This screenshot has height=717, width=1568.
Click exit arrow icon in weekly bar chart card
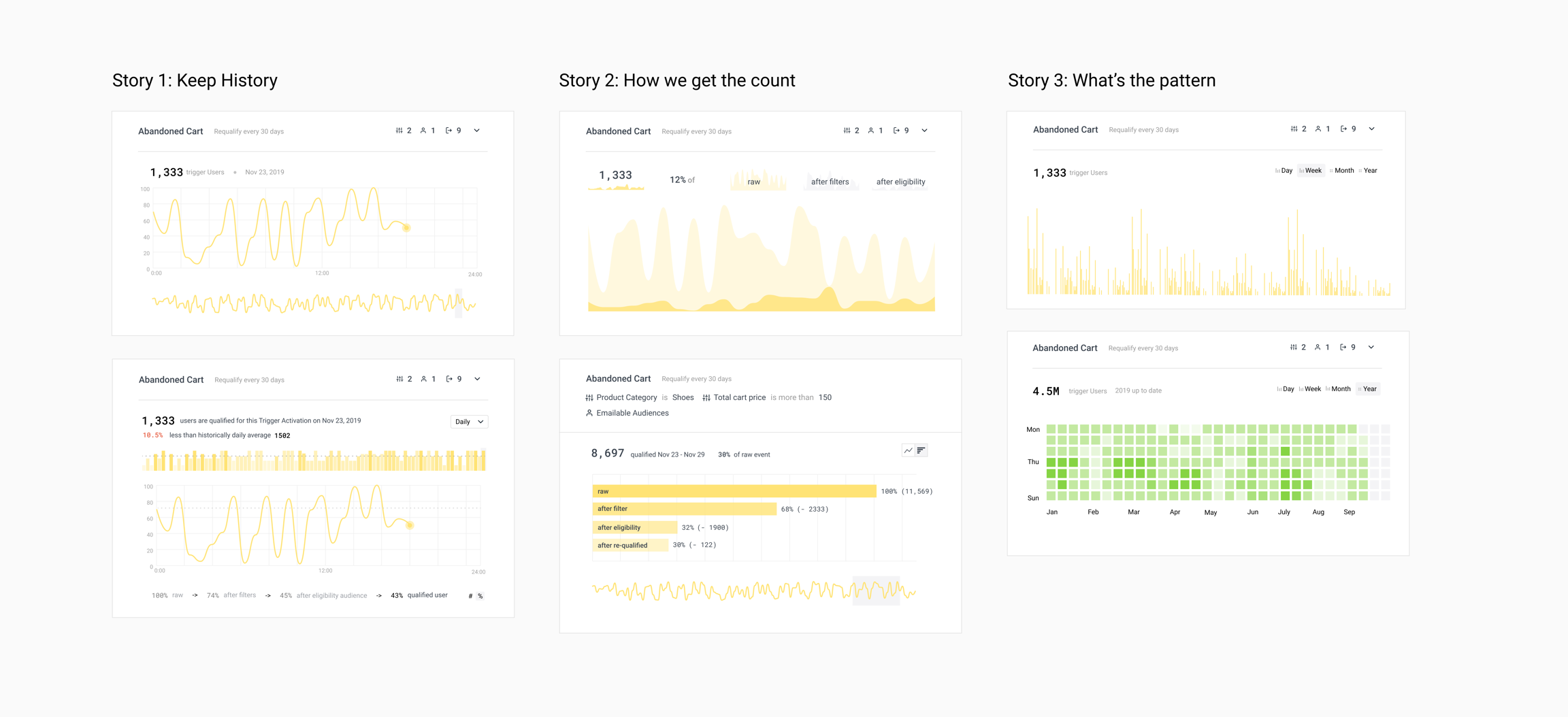(x=1343, y=129)
